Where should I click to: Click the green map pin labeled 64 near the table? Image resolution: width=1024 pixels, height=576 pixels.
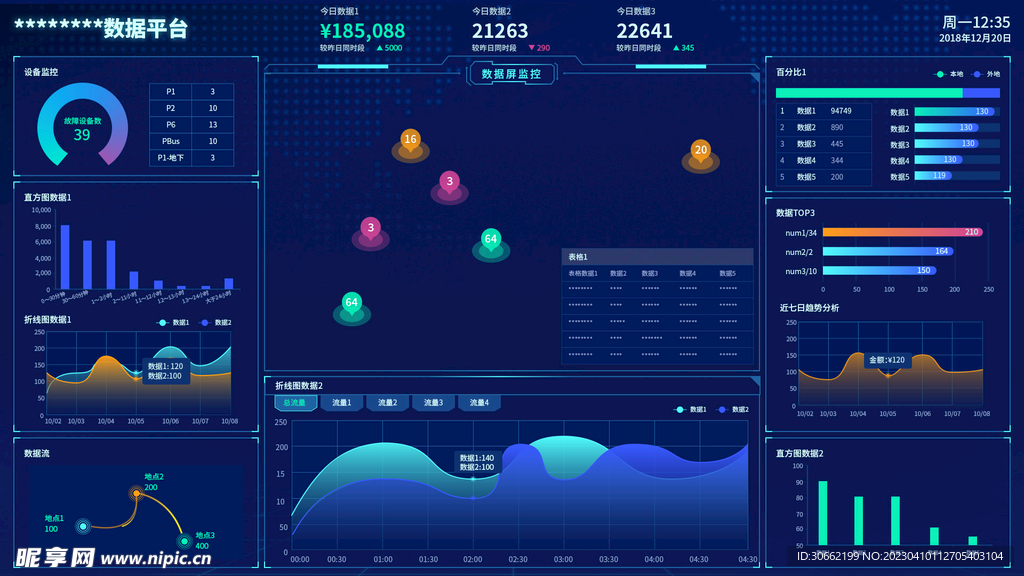490,240
